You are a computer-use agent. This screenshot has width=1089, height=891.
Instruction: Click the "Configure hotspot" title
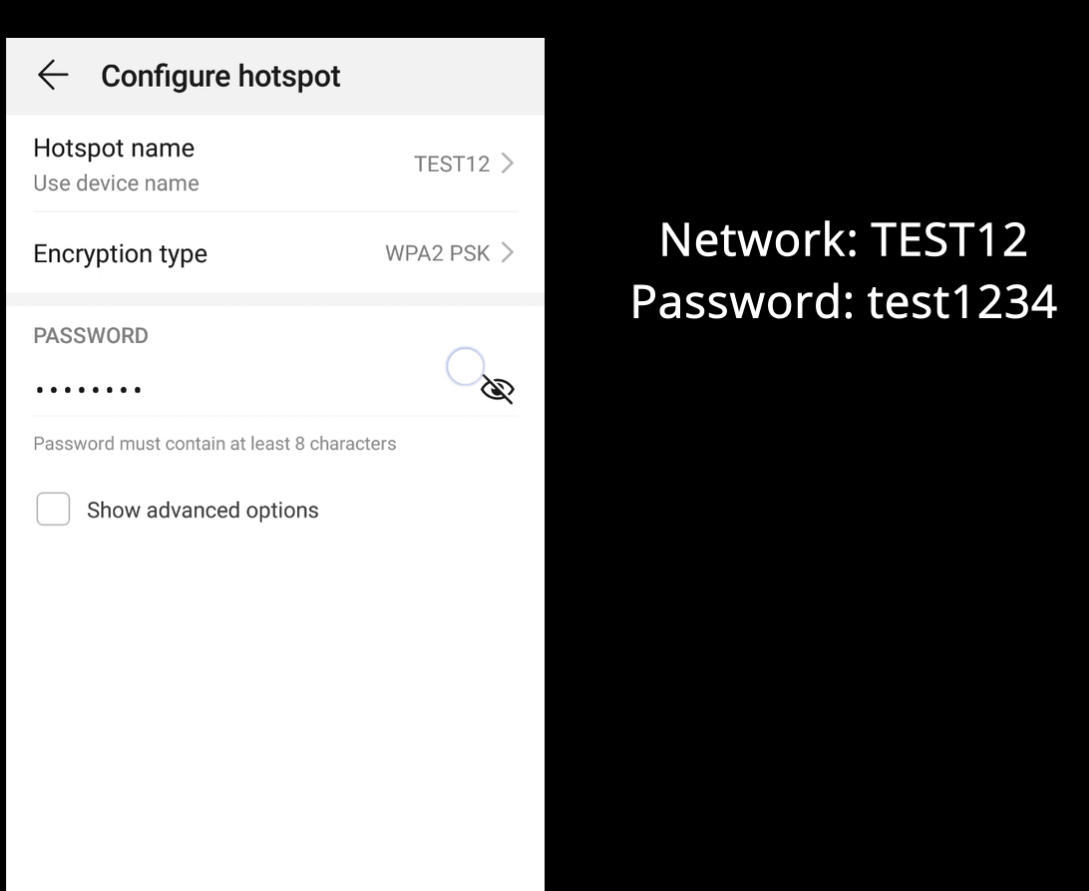pos(221,76)
